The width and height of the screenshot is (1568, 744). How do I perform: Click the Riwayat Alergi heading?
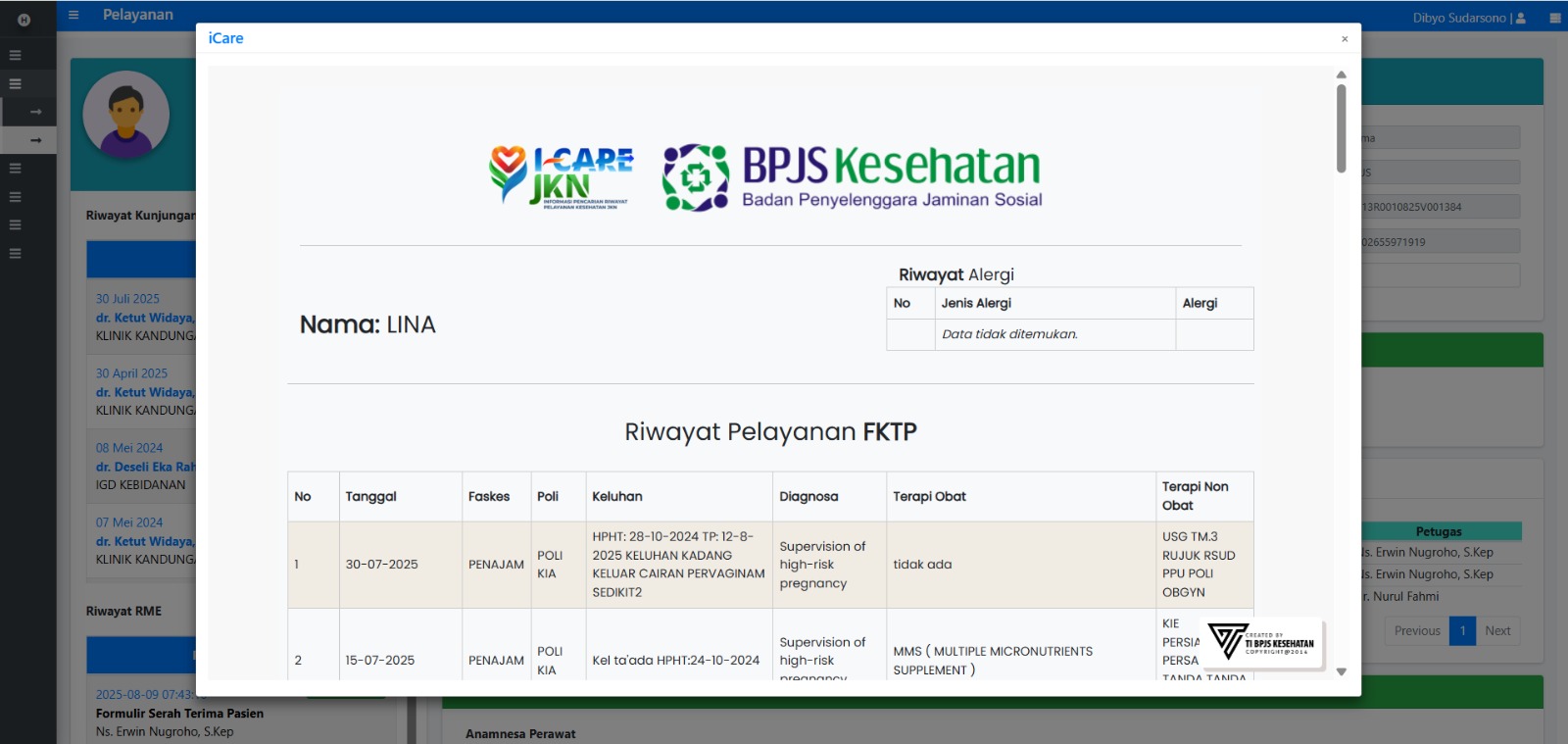(x=956, y=274)
